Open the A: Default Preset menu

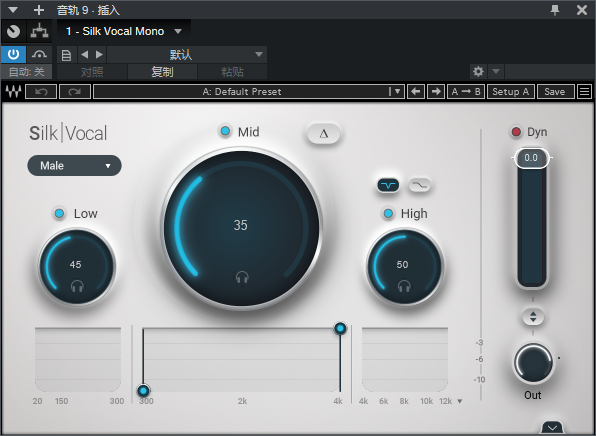tap(249, 92)
